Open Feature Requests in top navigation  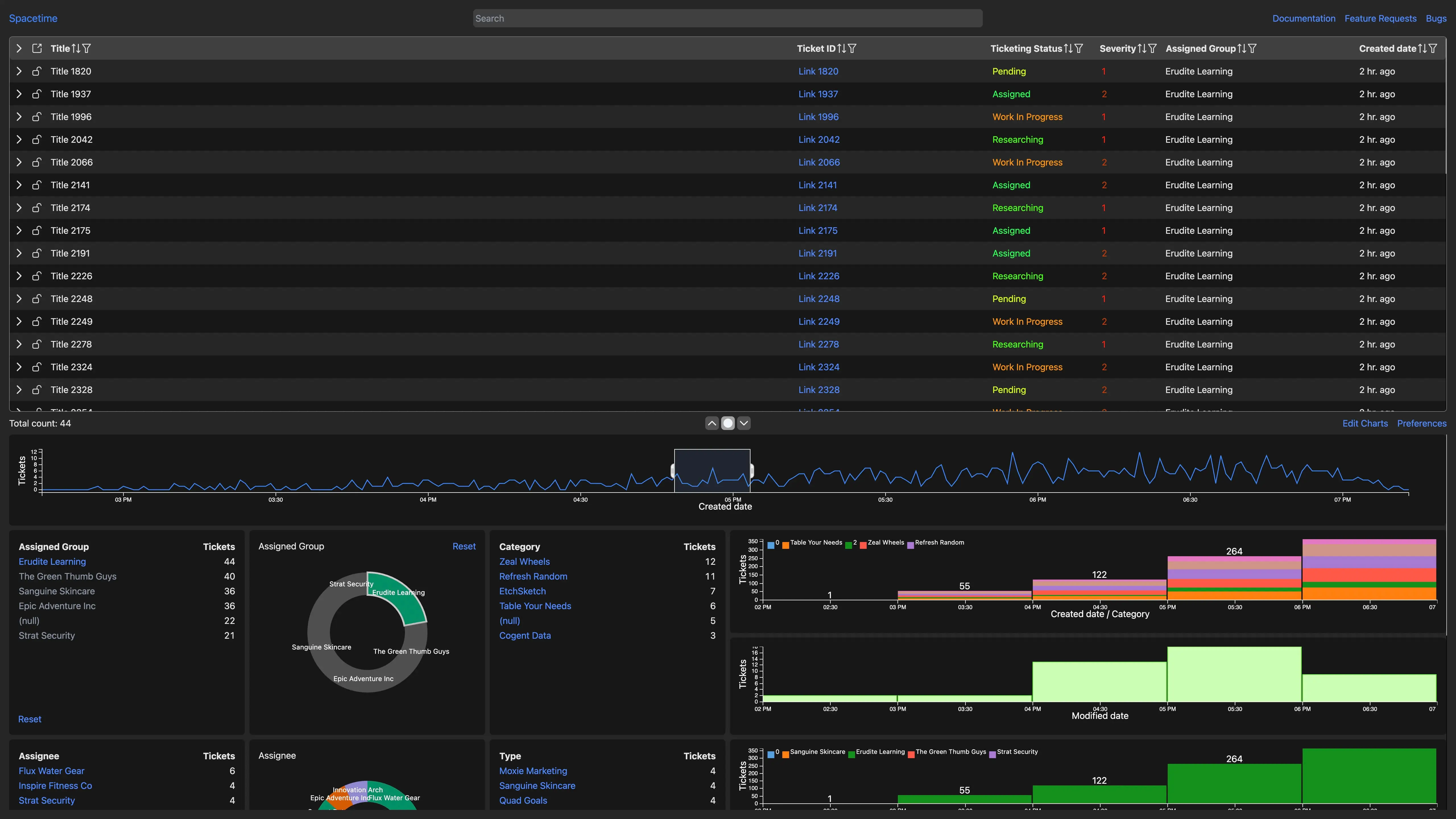1380,19
